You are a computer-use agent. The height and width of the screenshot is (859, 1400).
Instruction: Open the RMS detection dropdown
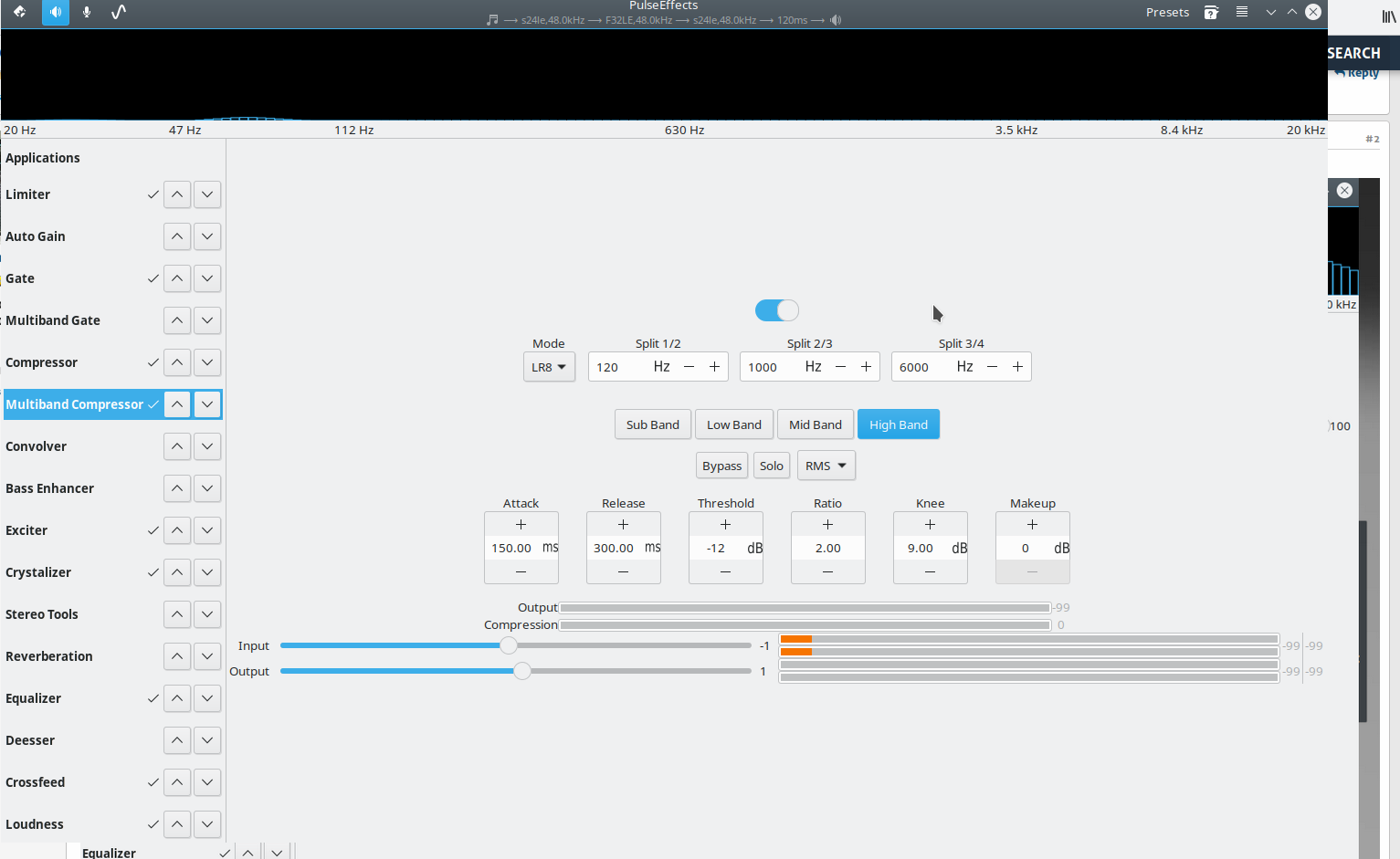click(x=826, y=466)
